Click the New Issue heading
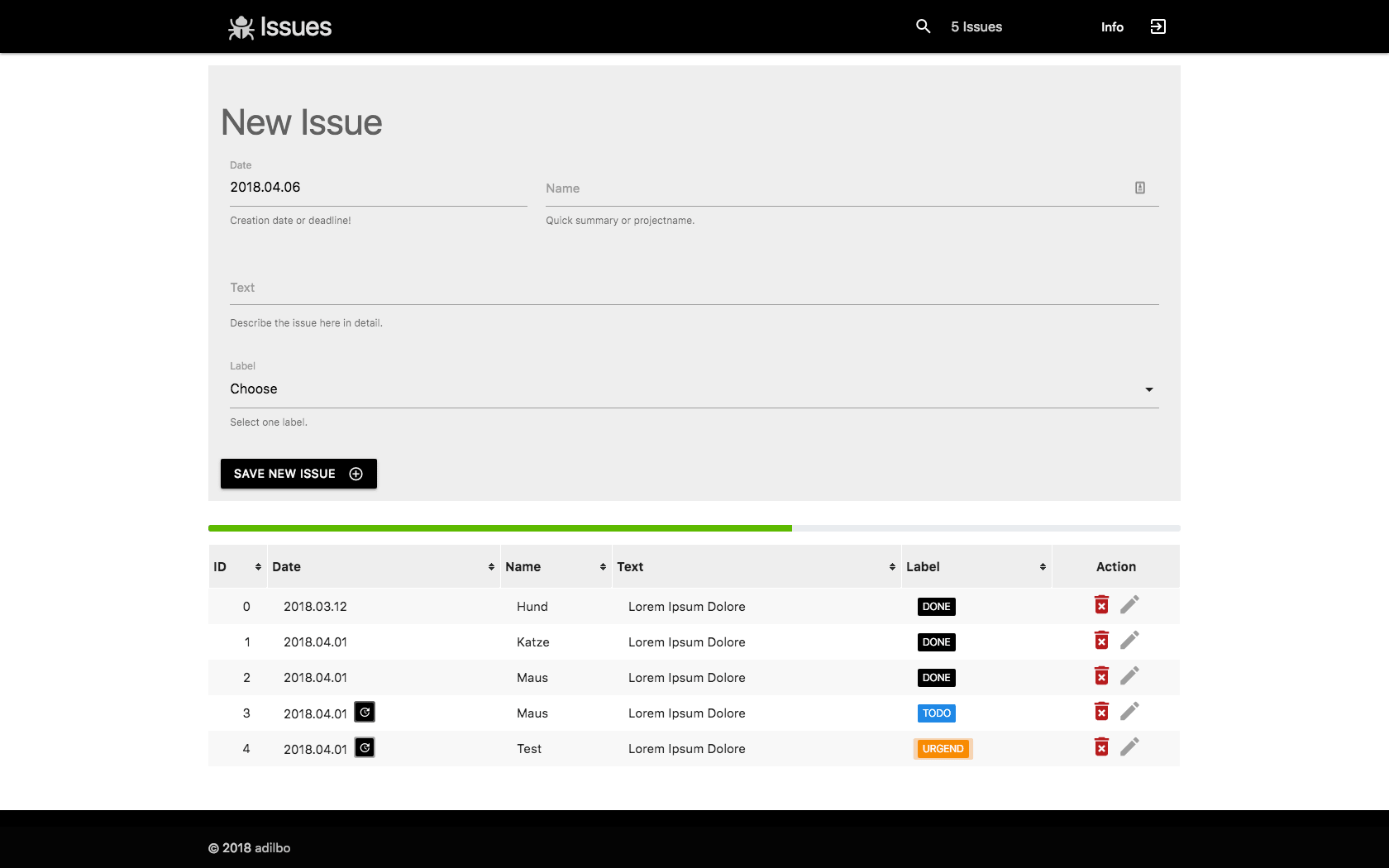The height and width of the screenshot is (868, 1389). point(301,122)
